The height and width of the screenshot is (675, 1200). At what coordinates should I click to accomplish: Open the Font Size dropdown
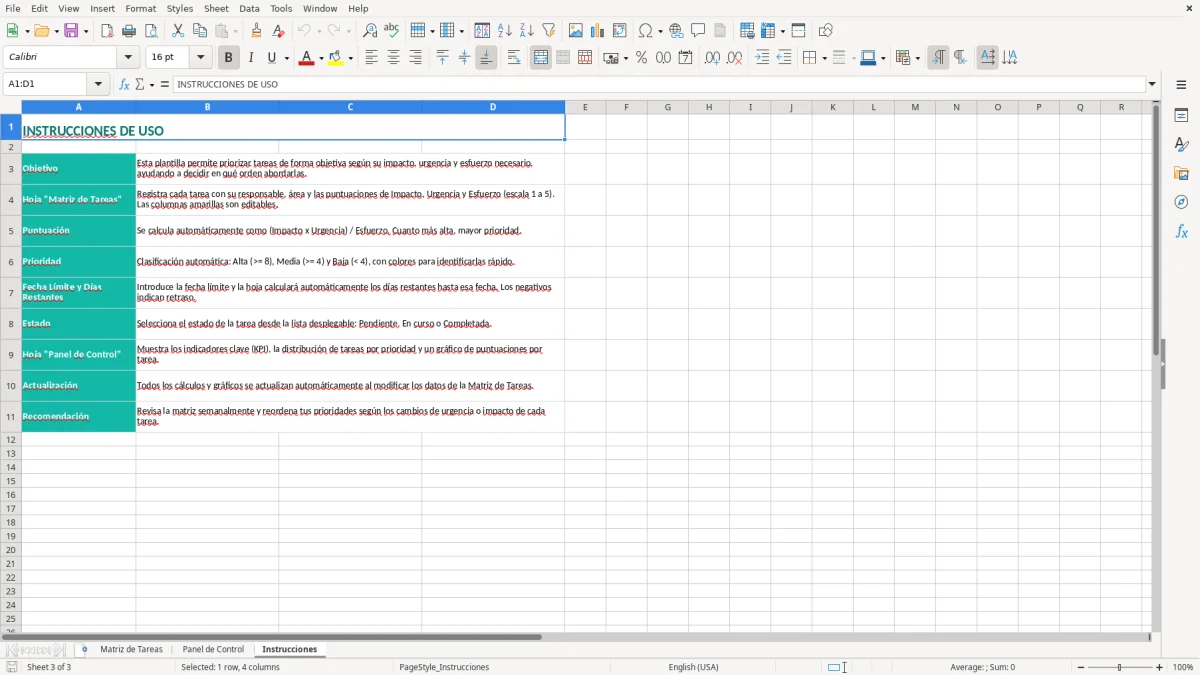(x=200, y=58)
